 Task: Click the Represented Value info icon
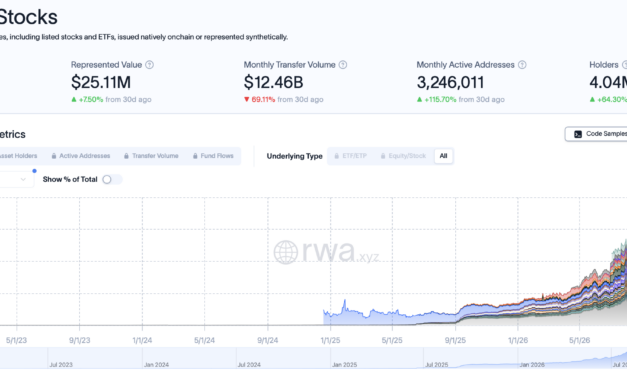(x=150, y=65)
